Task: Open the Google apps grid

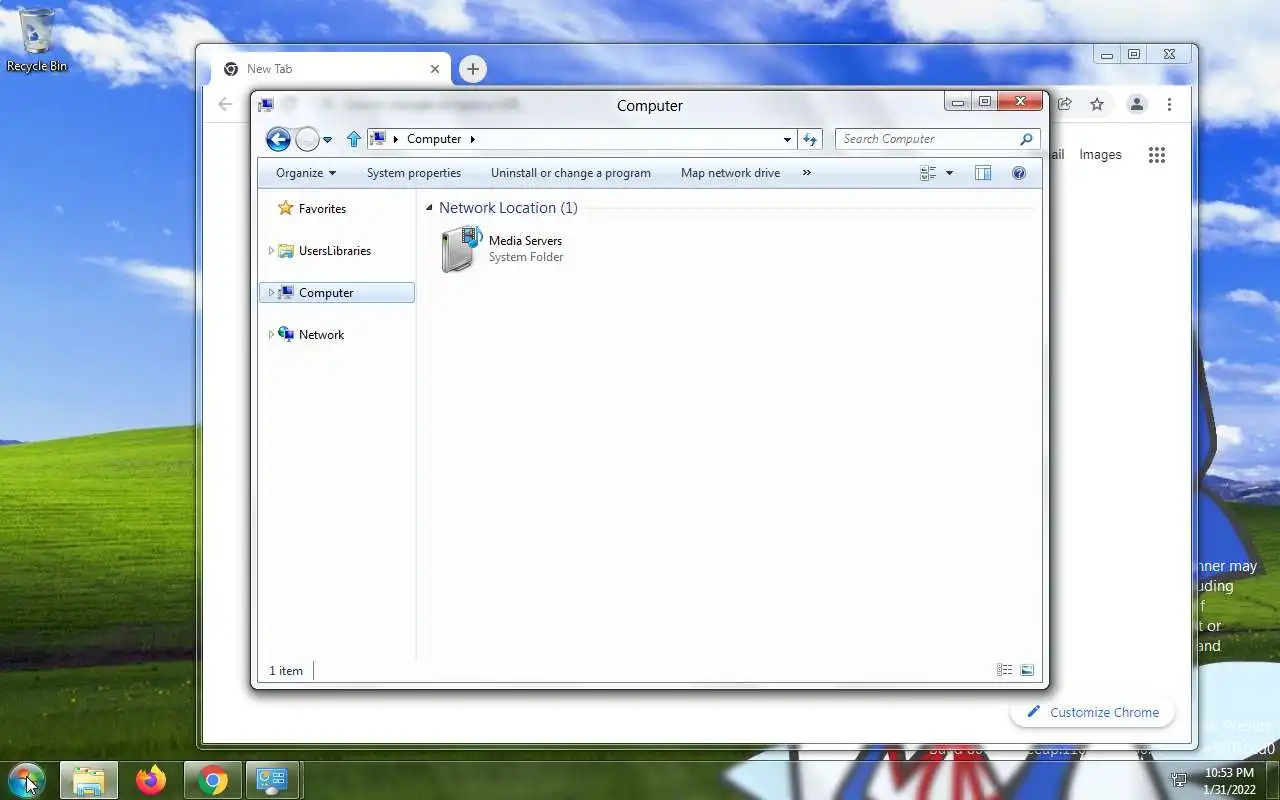Action: pos(1157,155)
